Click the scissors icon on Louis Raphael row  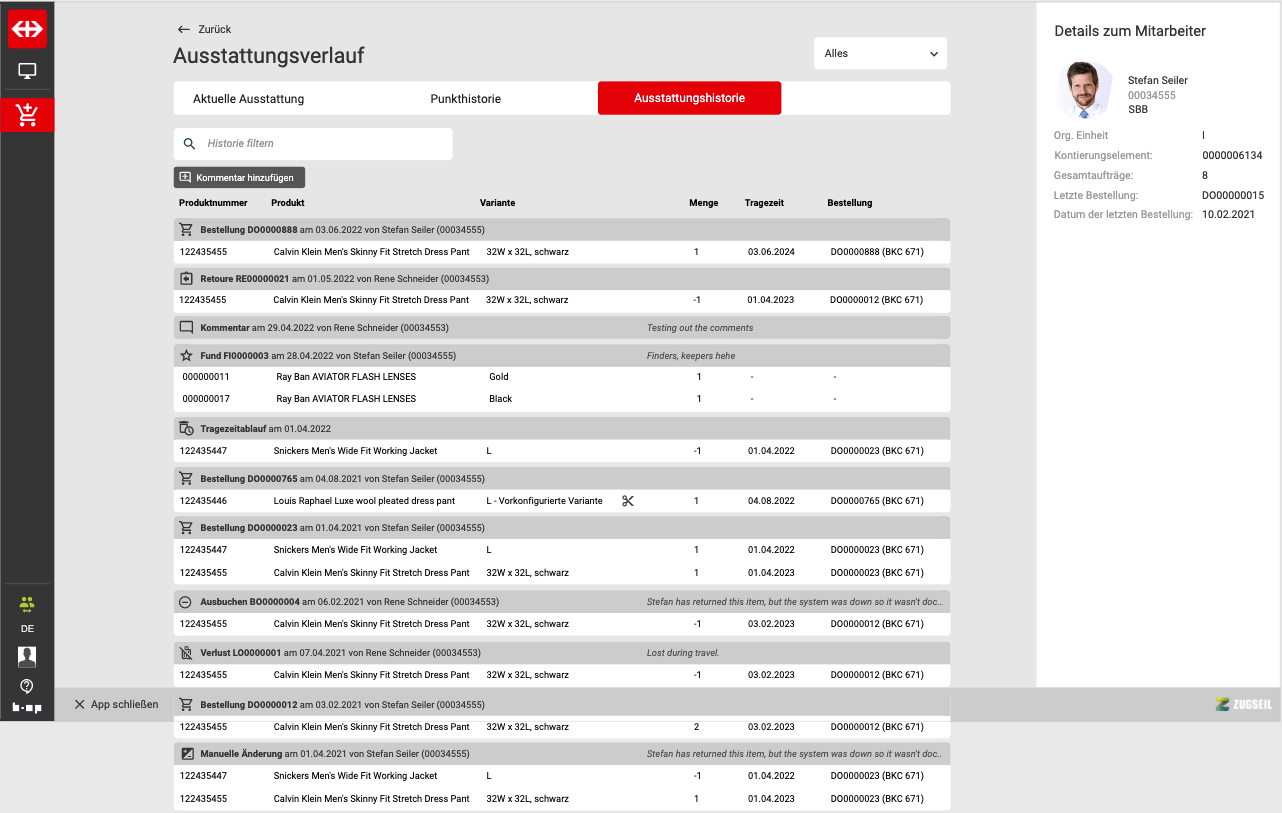[628, 501]
